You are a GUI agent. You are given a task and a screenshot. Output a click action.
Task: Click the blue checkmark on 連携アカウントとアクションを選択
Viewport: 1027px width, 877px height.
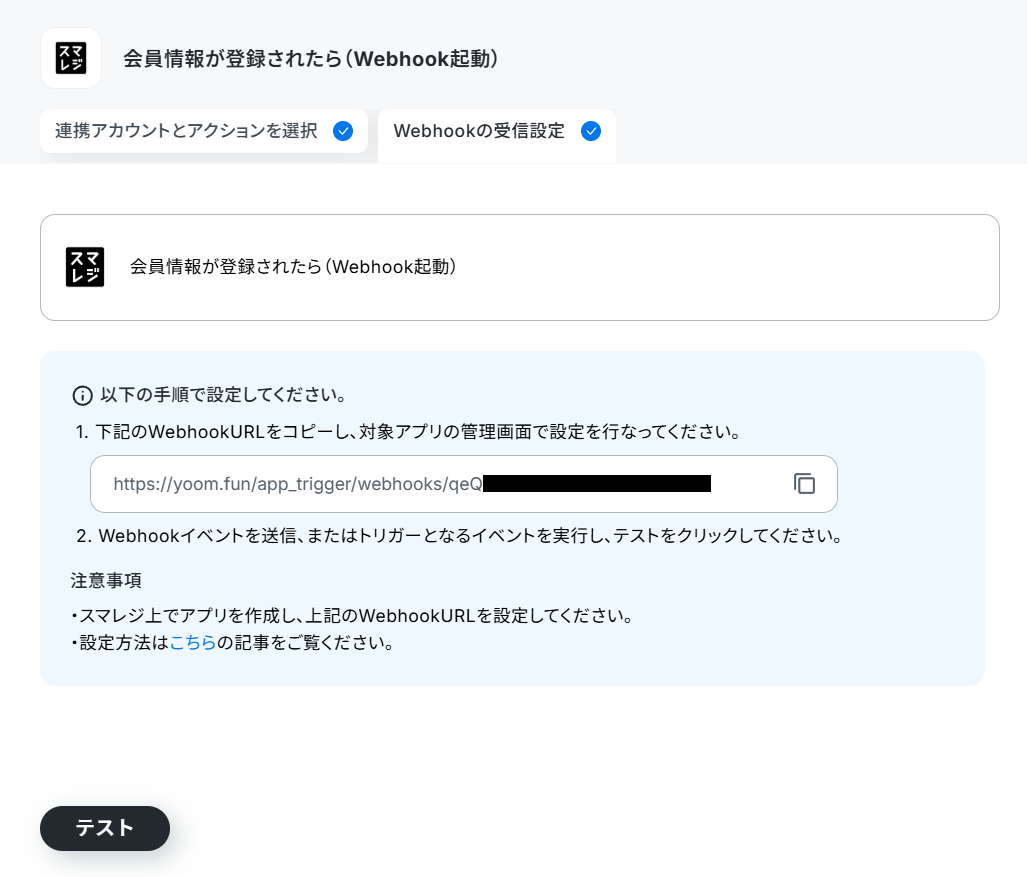click(343, 131)
